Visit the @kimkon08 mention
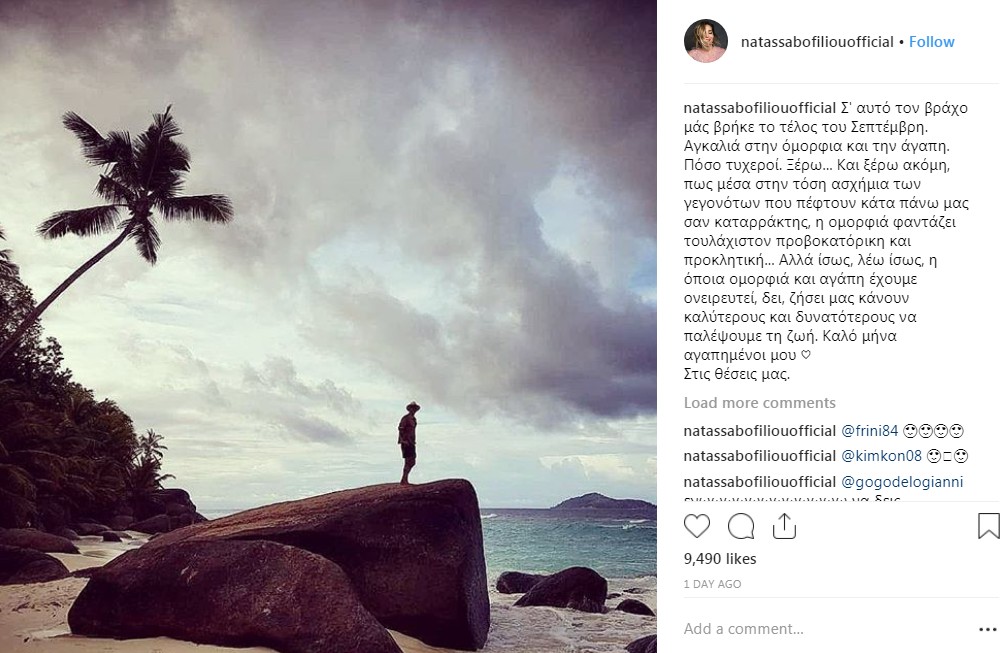Image resolution: width=1007 pixels, height=653 pixels. [x=880, y=456]
